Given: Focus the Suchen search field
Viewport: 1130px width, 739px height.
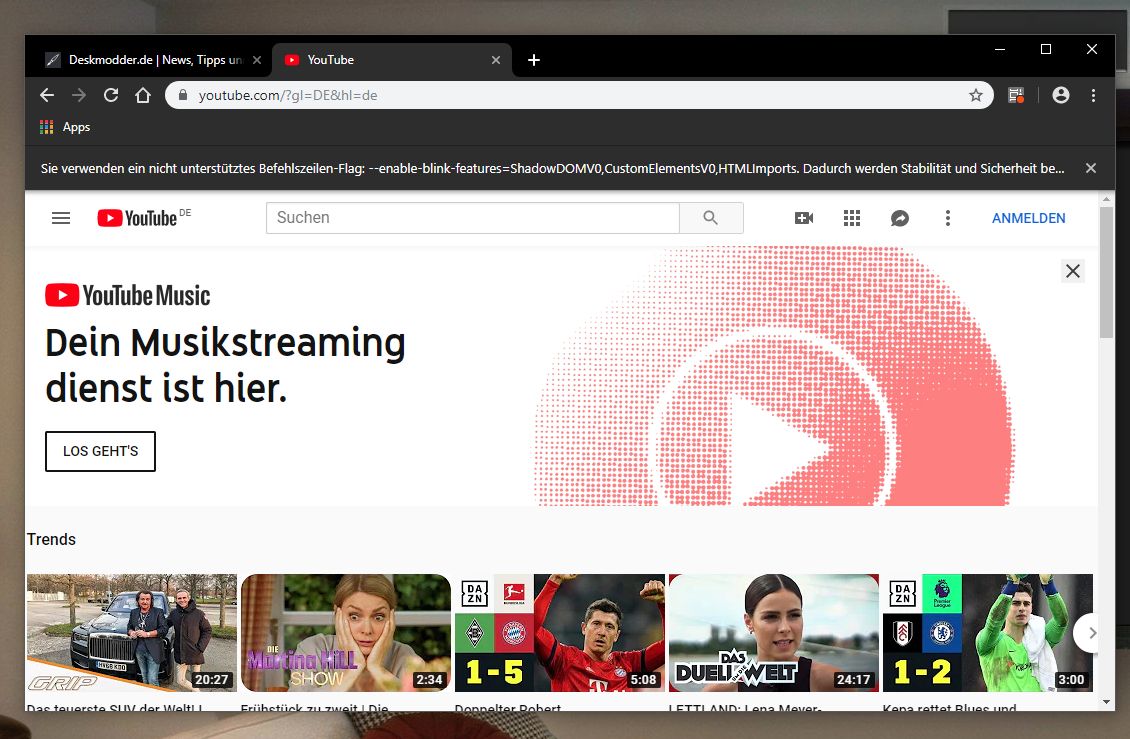Looking at the screenshot, I should click(473, 218).
